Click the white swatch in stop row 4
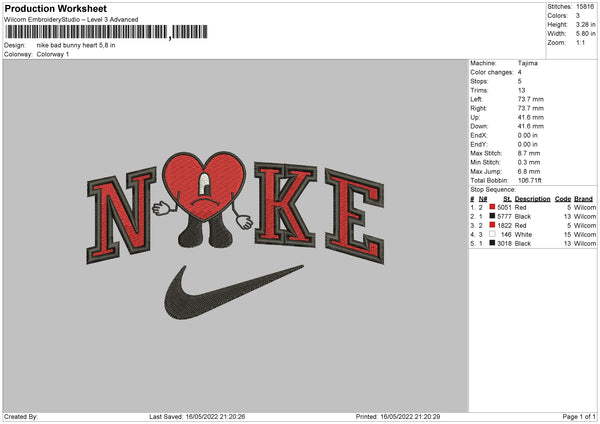This screenshot has width=600, height=424. click(x=492, y=234)
